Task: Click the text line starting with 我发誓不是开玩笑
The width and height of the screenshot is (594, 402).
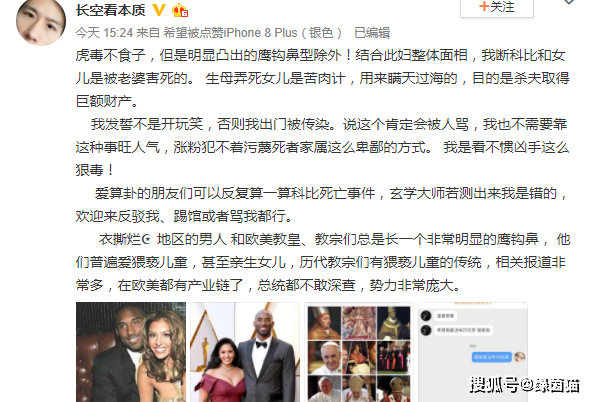Action: [x=329, y=124]
